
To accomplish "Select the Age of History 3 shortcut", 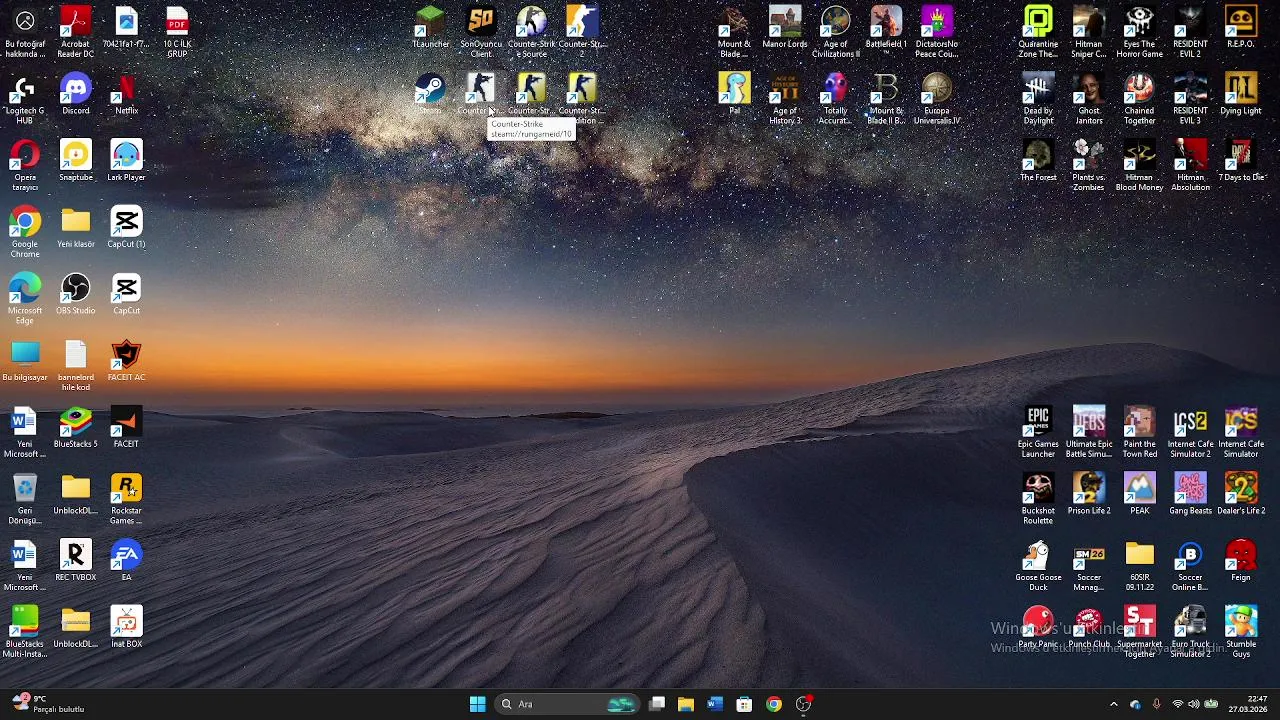I will click(x=785, y=99).
